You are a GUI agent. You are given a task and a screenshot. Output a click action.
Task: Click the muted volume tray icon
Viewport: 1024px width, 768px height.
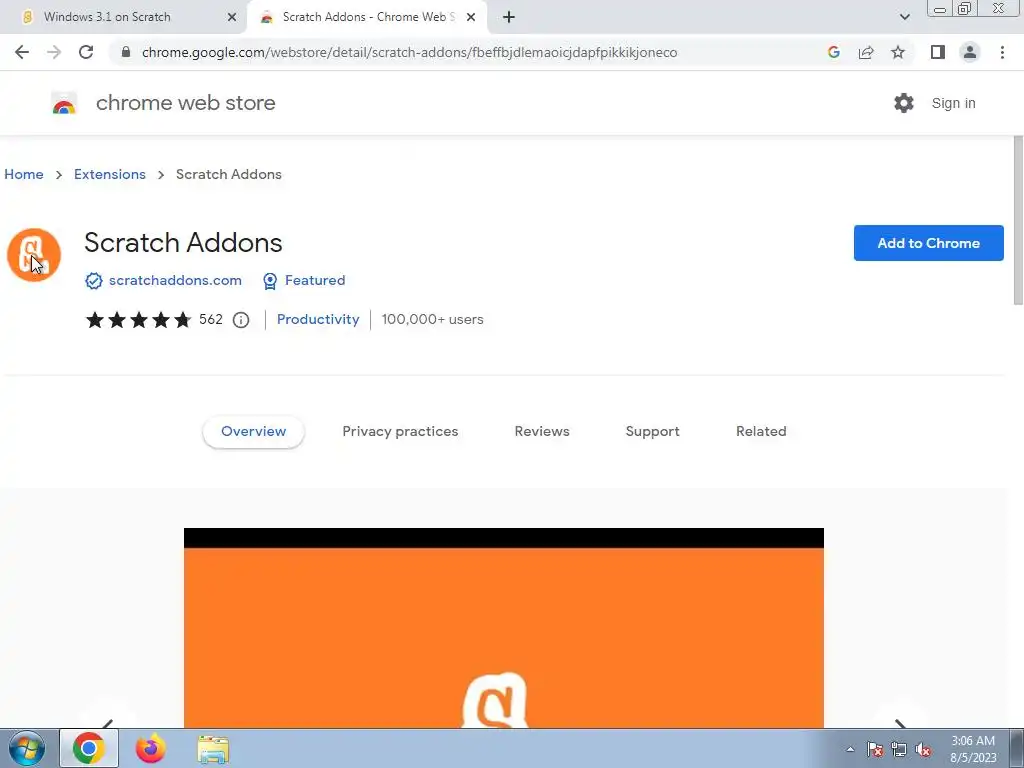(x=923, y=749)
